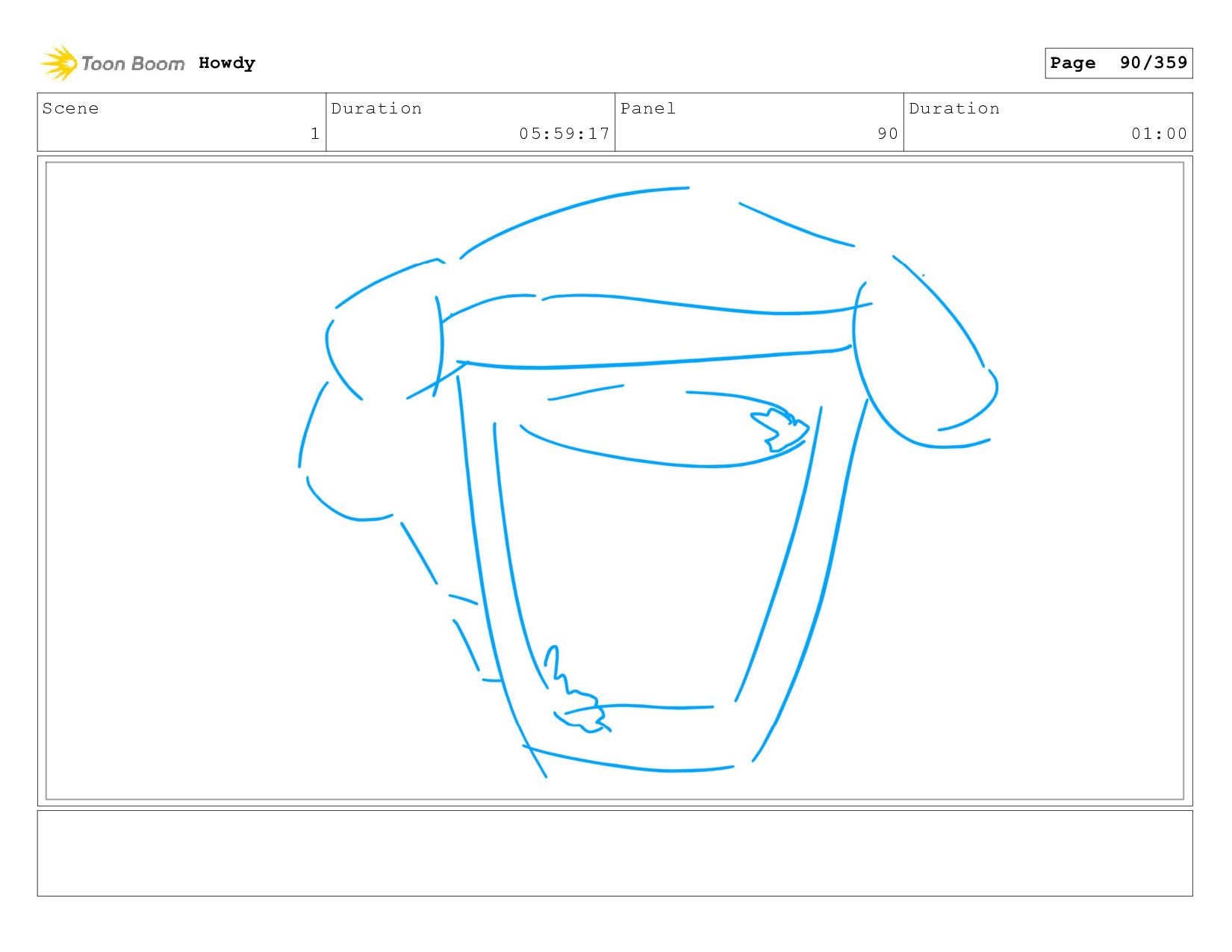This screenshot has width=1232, height=952.
Task: Click the Toon Boom logo
Action: click(x=112, y=63)
